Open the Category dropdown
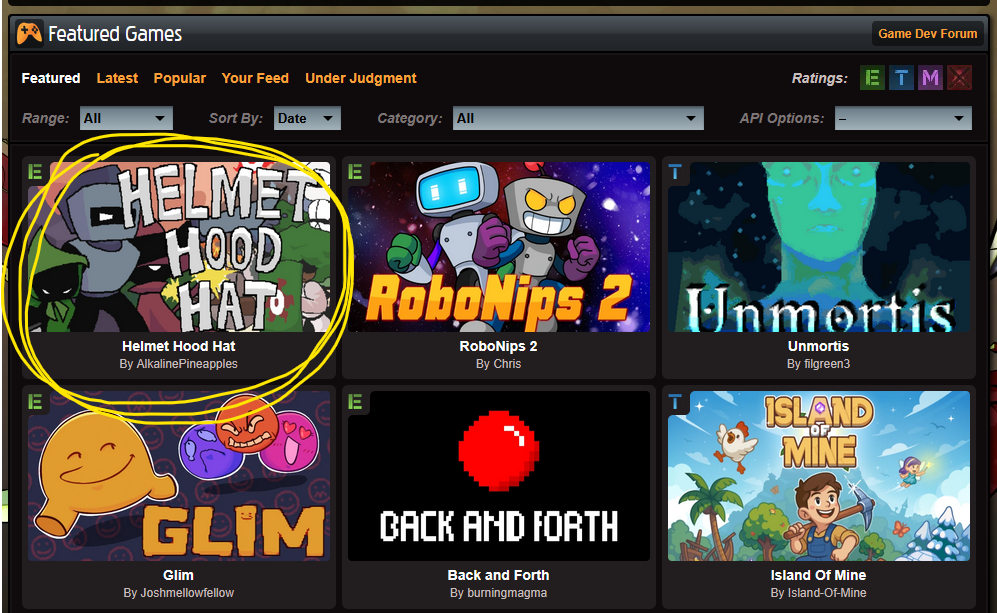This screenshot has width=997, height=613. 578,118
